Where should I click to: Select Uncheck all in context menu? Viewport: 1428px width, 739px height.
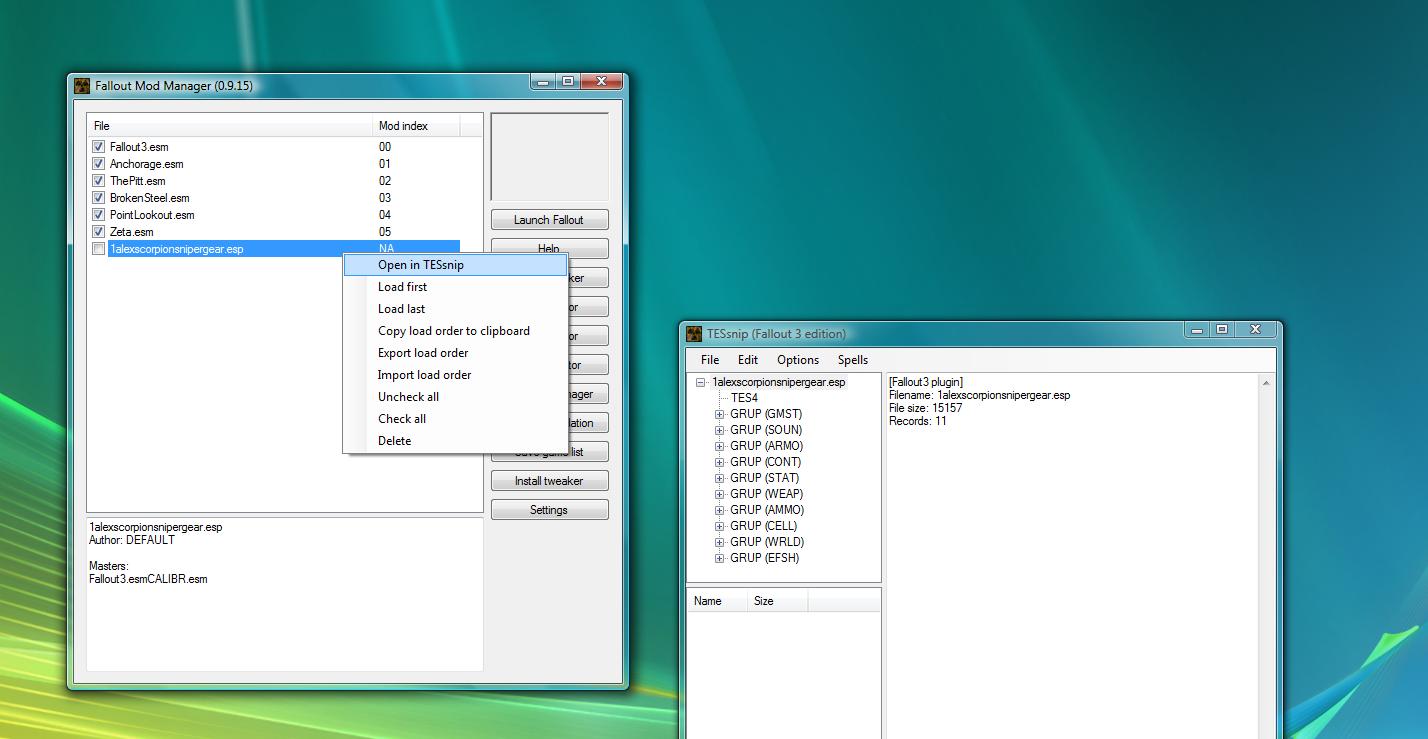455,397
